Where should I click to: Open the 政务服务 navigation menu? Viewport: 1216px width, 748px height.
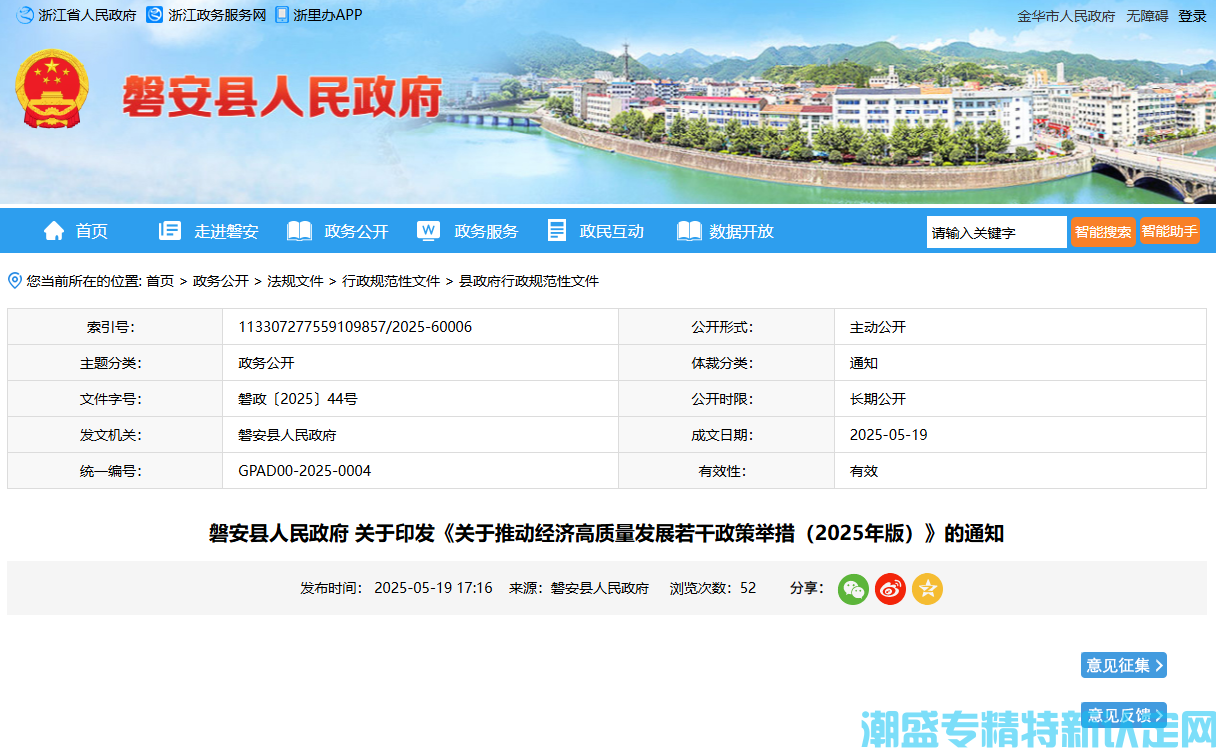click(x=486, y=231)
